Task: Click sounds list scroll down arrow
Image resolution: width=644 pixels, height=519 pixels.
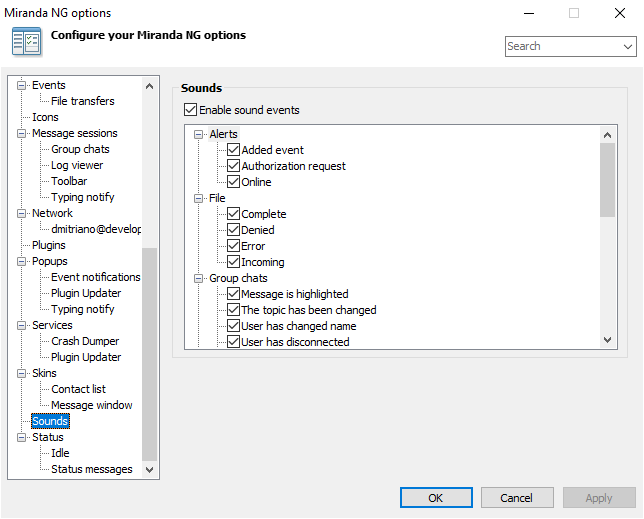Action: pos(607,340)
